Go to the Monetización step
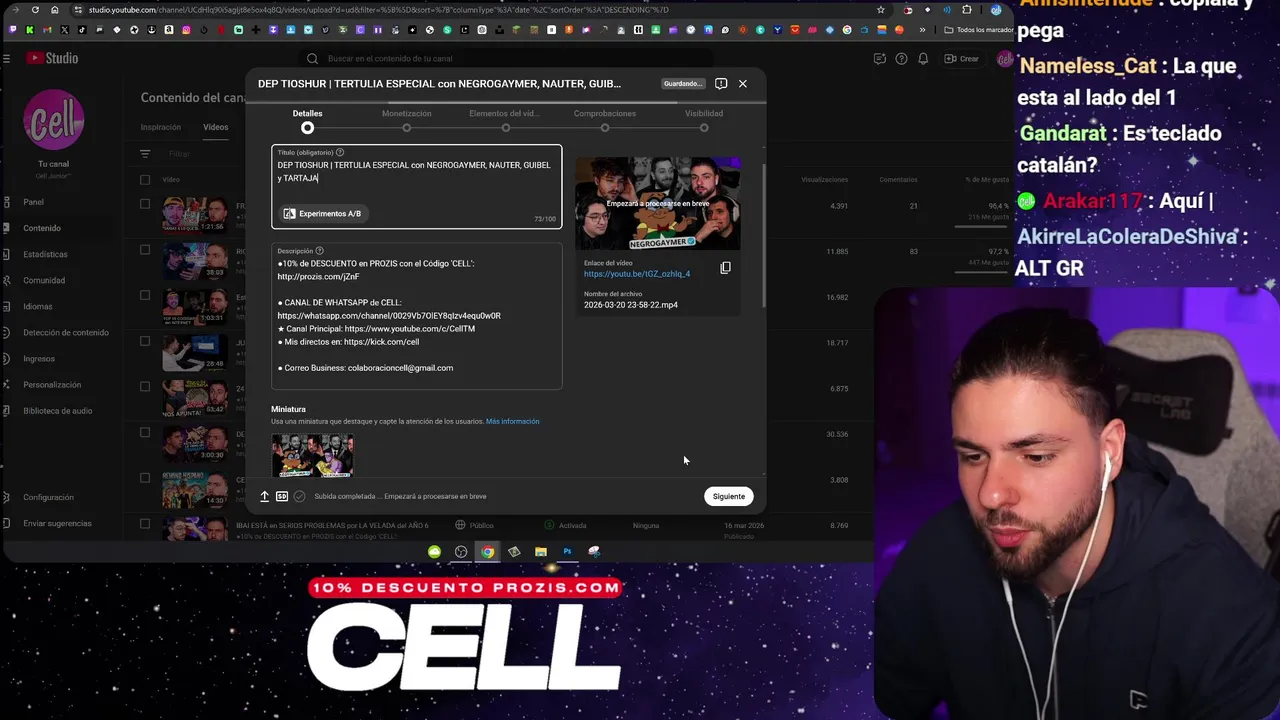 click(x=406, y=120)
